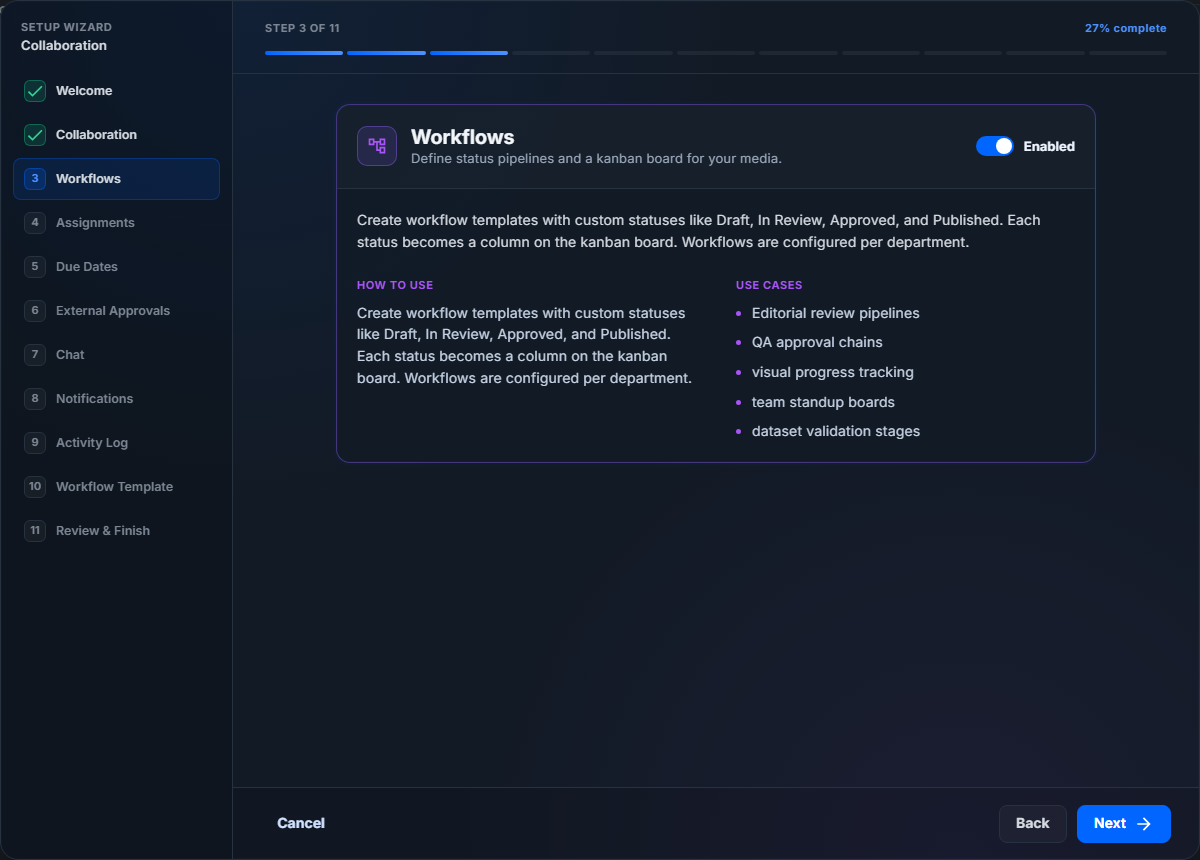
Task: Click the step 8 number badge
Action: 35,399
